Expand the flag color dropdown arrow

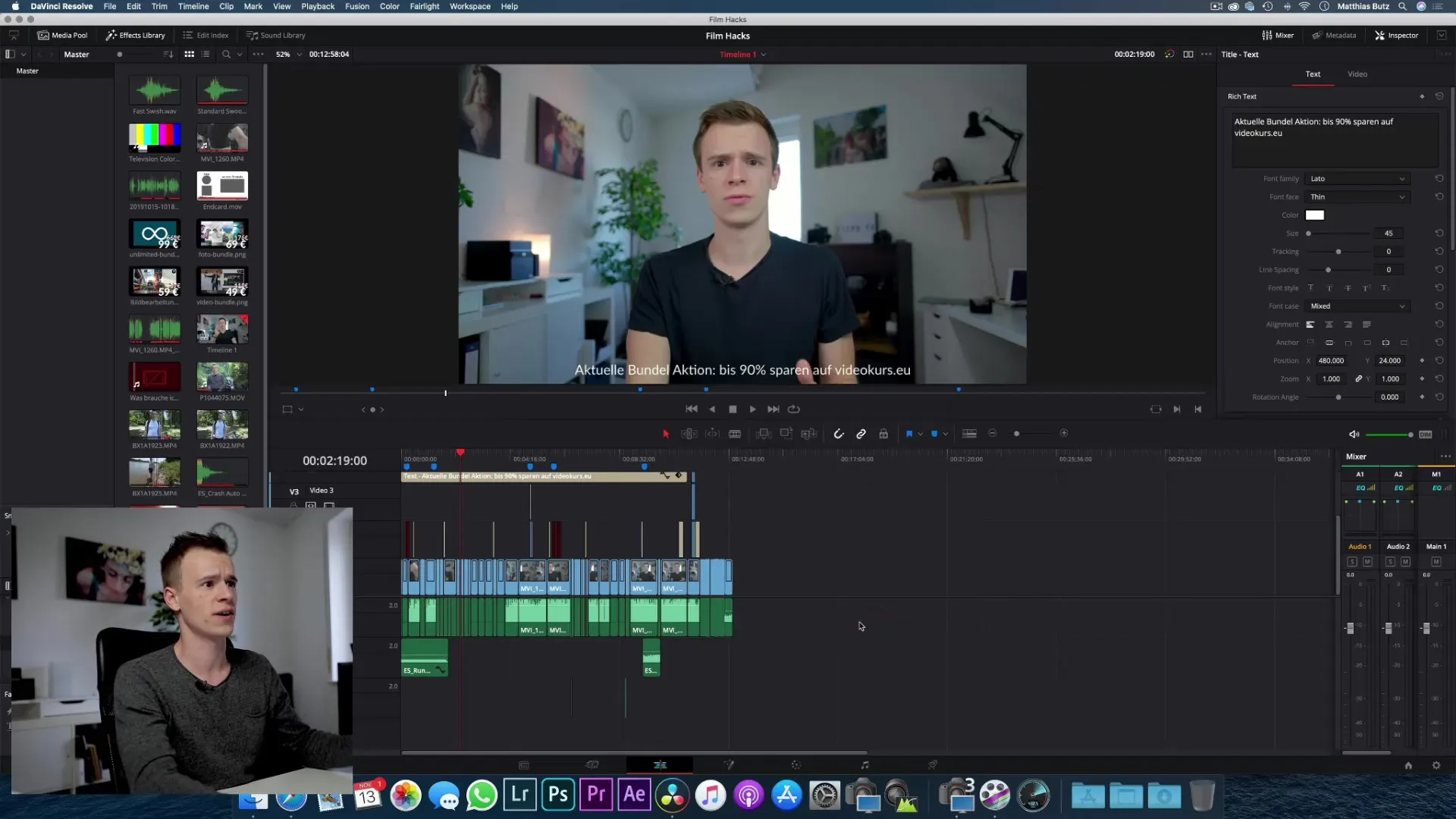click(x=920, y=434)
